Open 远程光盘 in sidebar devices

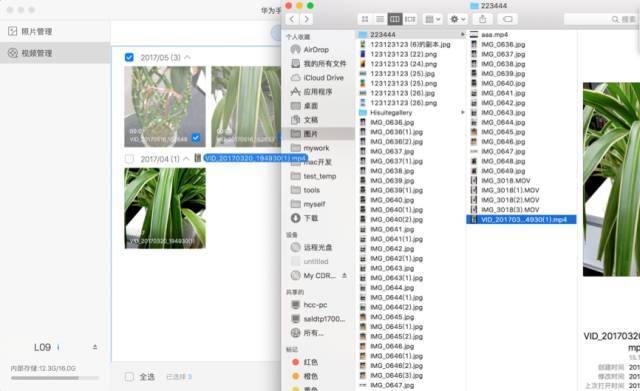311,247
